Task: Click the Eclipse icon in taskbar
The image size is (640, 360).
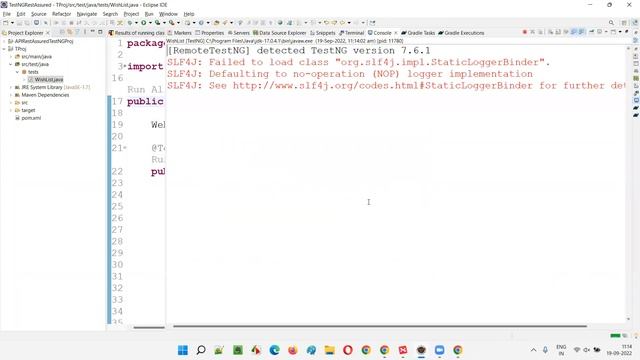Action: [x=421, y=350]
